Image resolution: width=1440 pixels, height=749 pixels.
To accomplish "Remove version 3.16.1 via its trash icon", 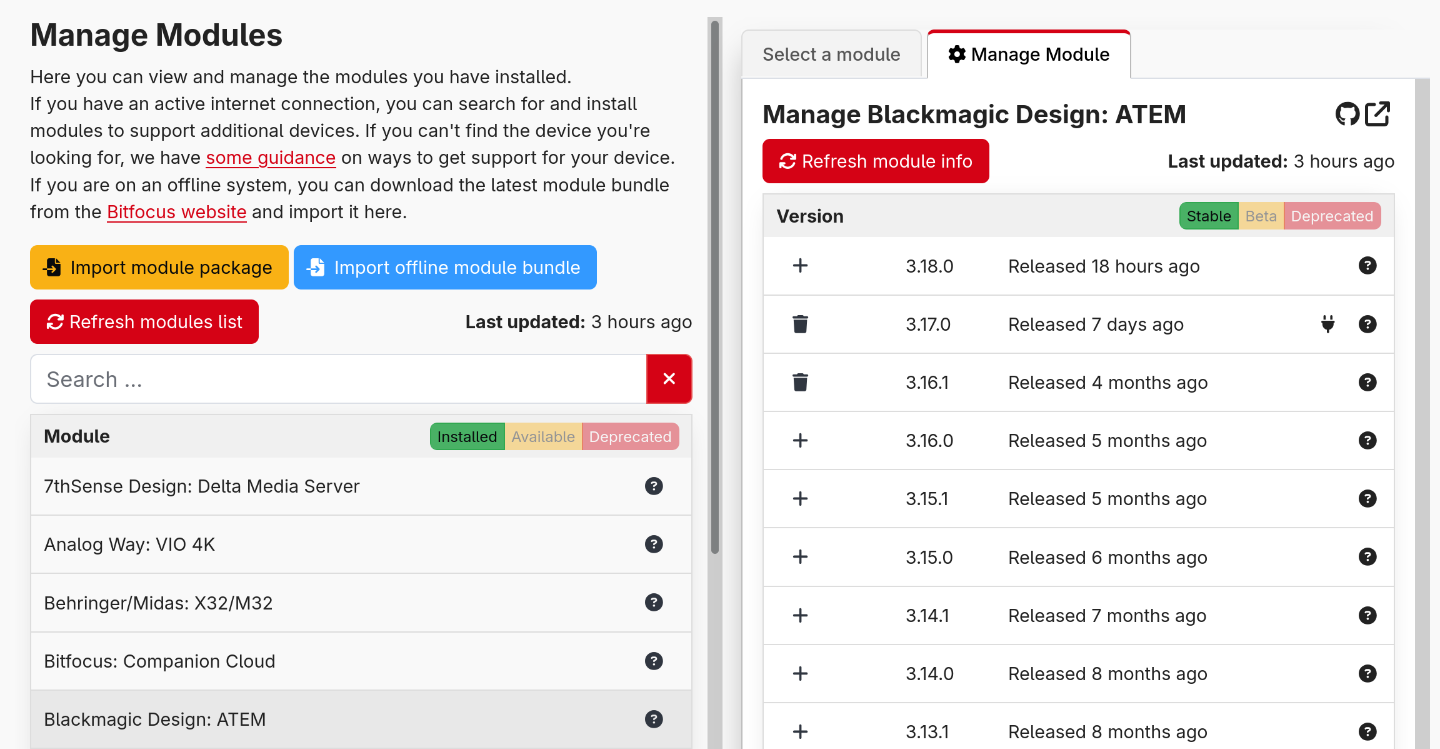I will pos(800,382).
